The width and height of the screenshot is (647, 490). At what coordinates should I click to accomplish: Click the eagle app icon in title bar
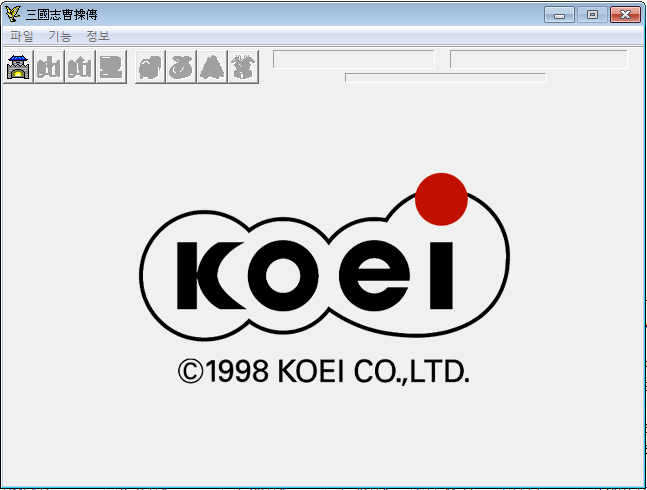13,14
